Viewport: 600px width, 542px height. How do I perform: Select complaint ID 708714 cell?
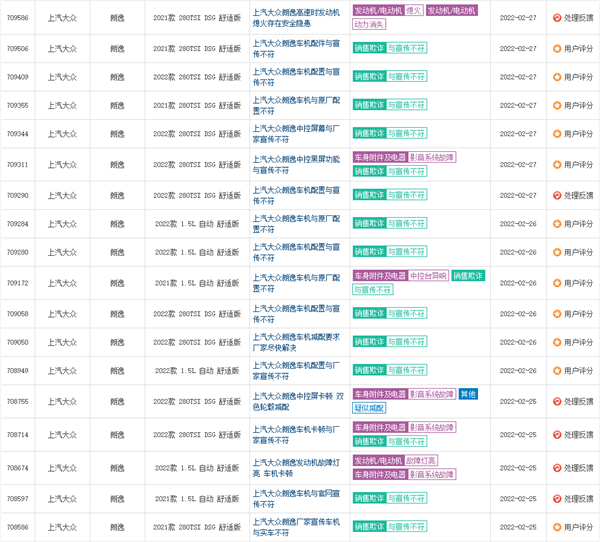click(18, 435)
